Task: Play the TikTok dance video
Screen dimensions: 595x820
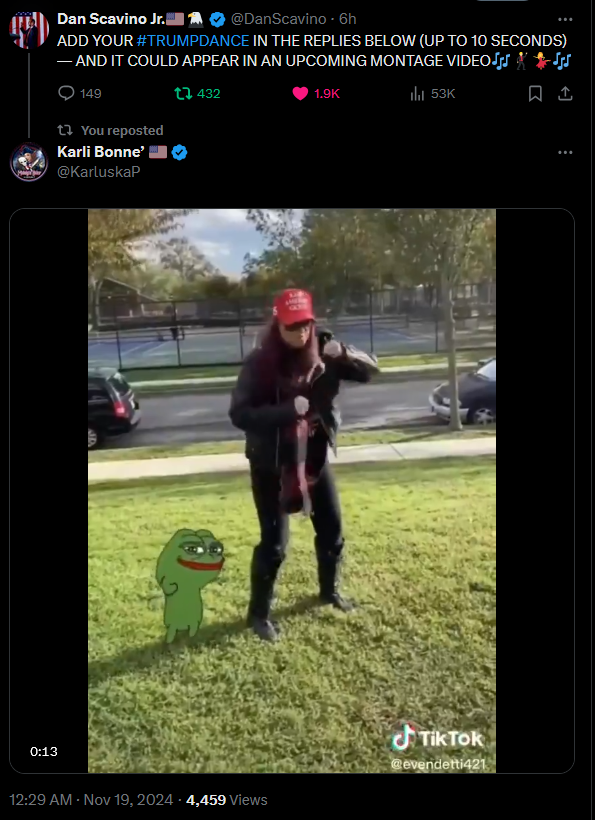Action: [292, 491]
